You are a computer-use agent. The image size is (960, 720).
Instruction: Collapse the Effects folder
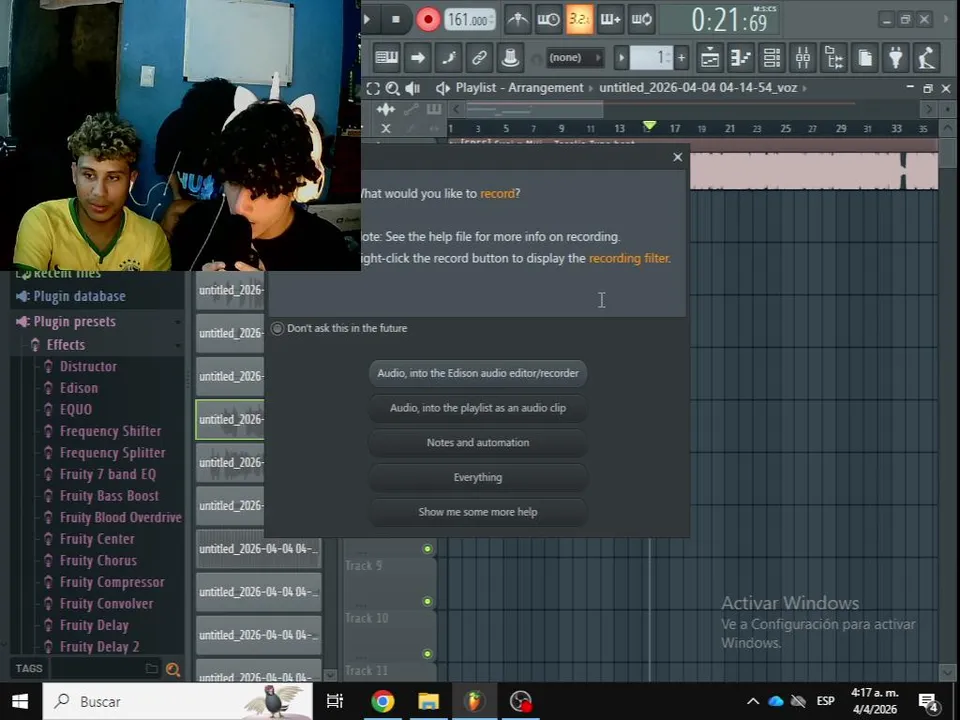click(66, 345)
